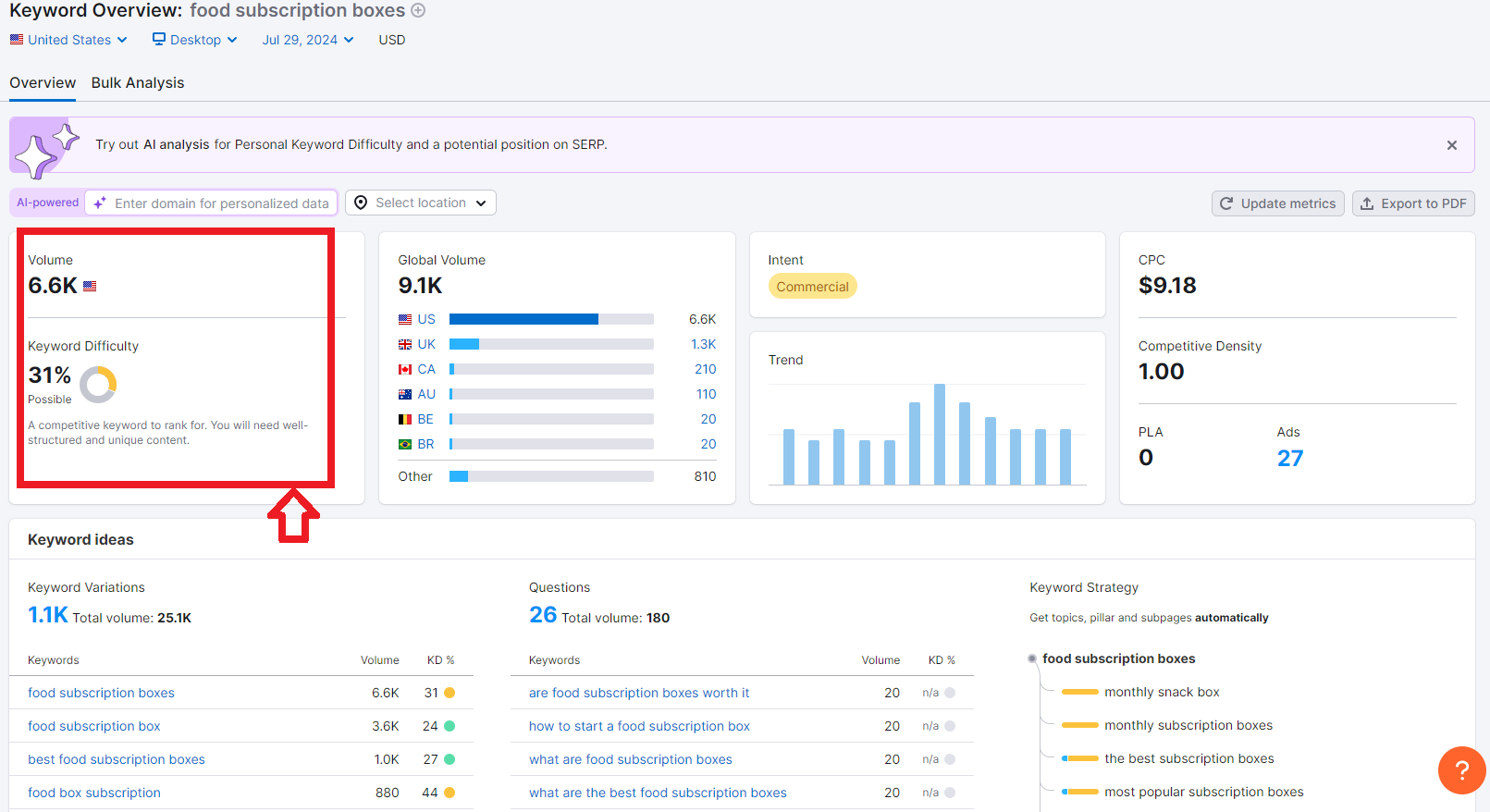Open the Select location dropdown
The image size is (1490, 812).
point(421,203)
